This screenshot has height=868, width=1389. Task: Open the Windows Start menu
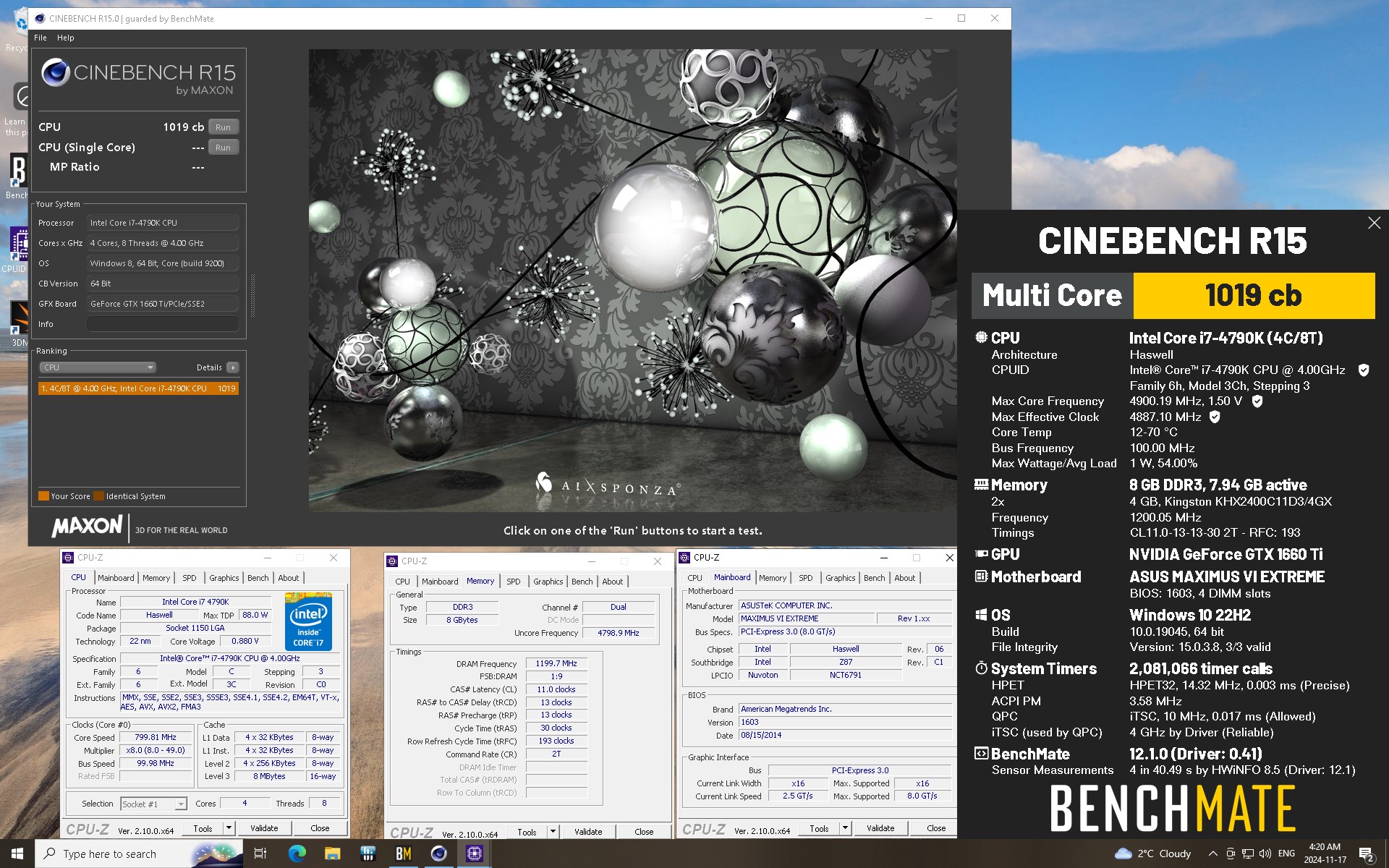(17, 854)
